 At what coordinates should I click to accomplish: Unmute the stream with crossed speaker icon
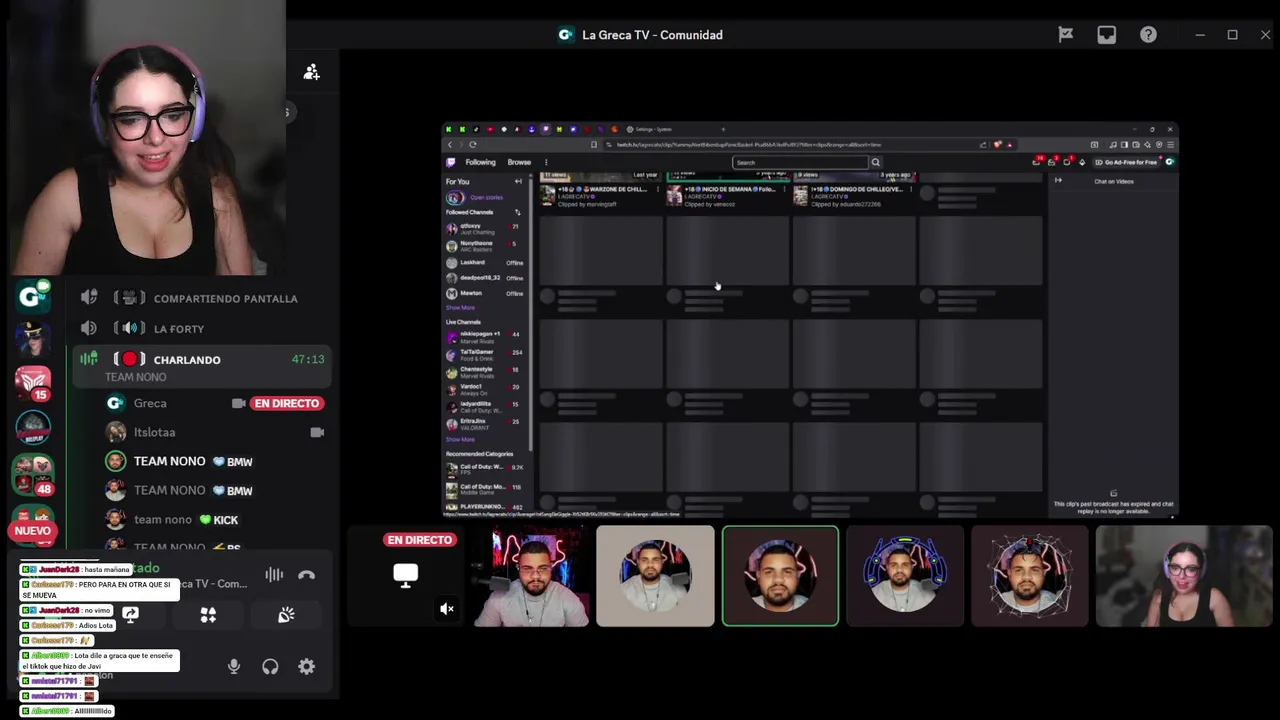(x=447, y=609)
